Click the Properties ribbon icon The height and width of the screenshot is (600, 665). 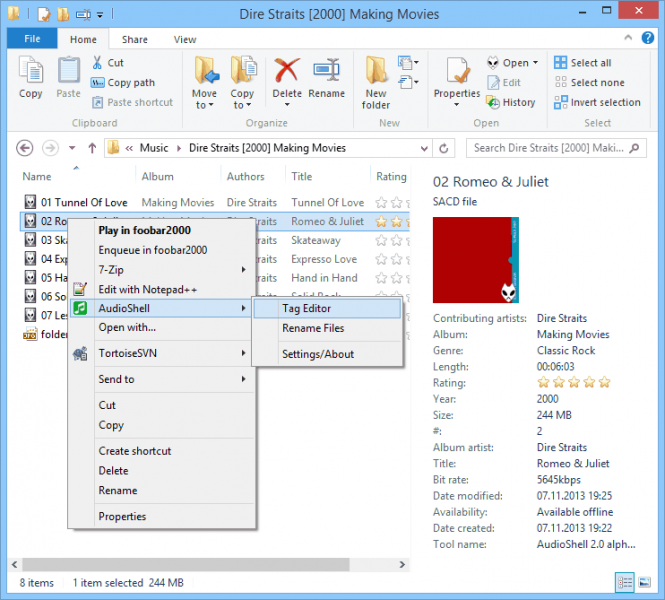tap(457, 70)
